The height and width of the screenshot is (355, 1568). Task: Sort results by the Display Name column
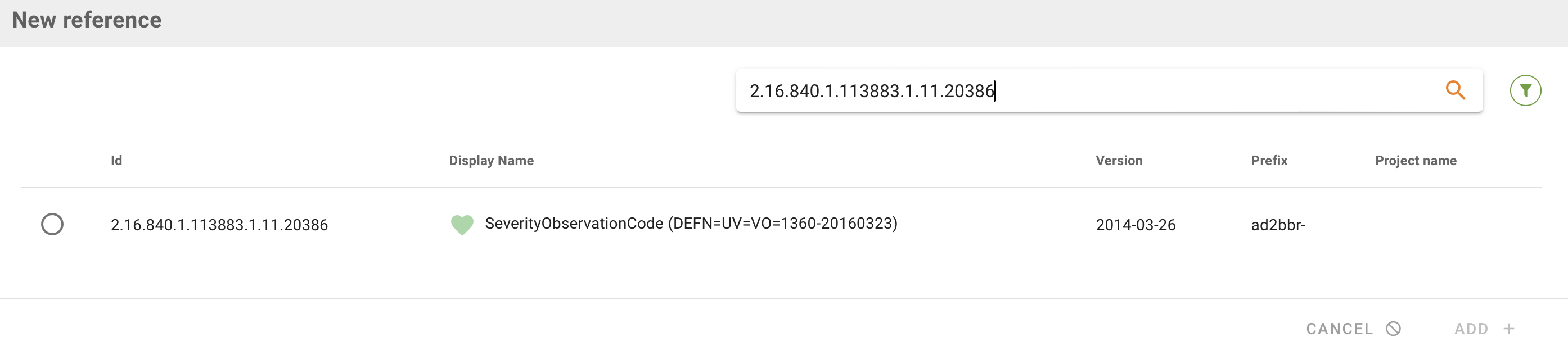pos(491,161)
